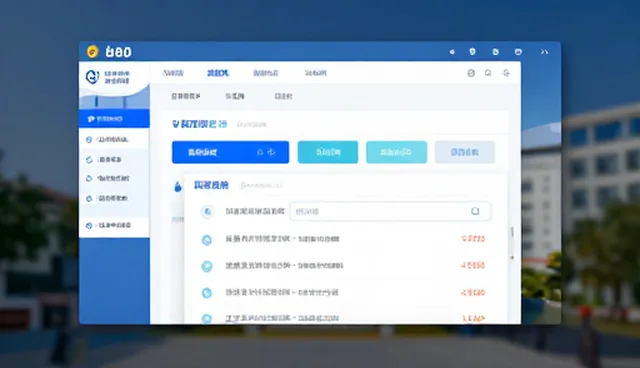Click the round icon of first list row
Screen dimensions: 640x368
click(x=207, y=240)
